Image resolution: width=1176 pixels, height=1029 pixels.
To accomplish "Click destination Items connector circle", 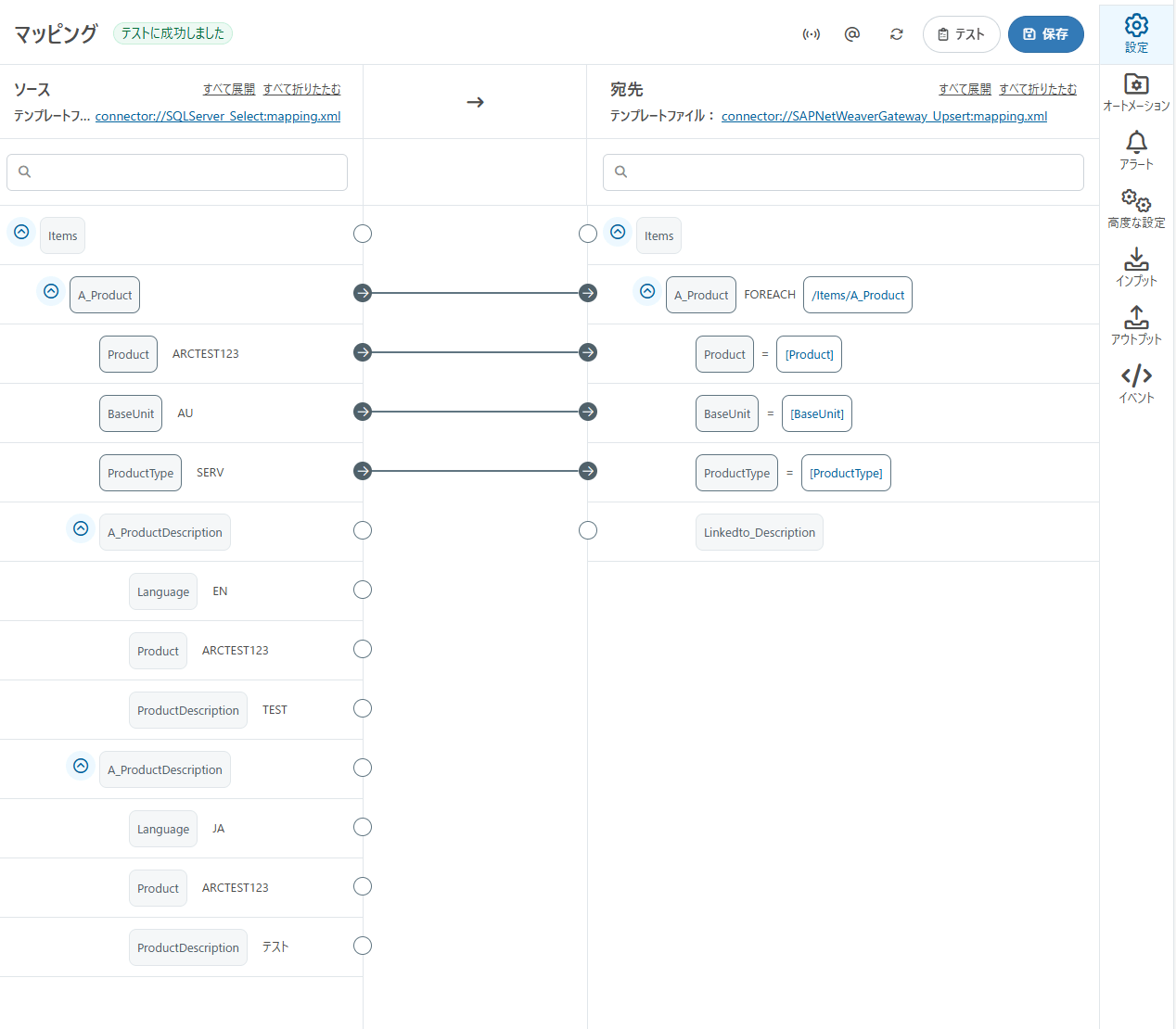I will (x=588, y=234).
